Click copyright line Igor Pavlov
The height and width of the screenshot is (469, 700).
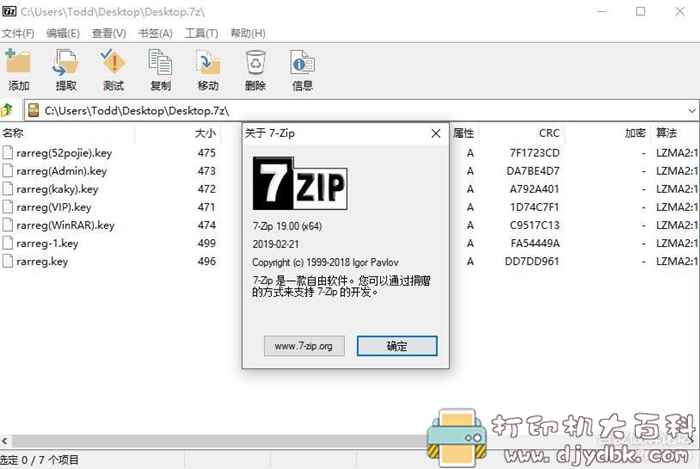coord(325,262)
